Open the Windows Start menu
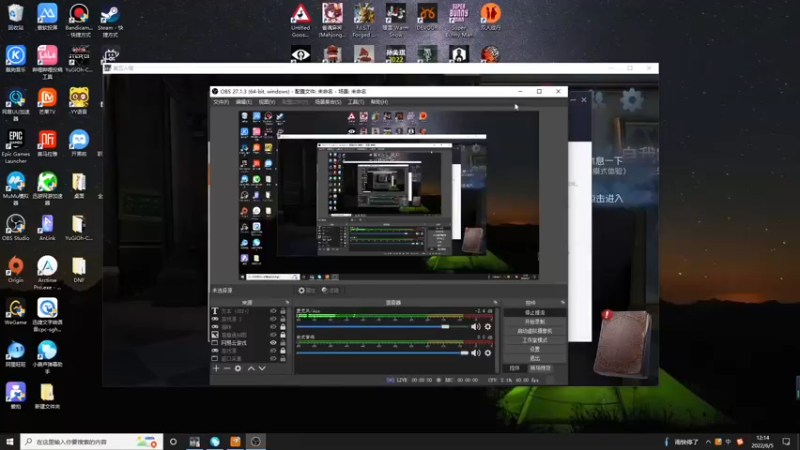This screenshot has height=450, width=800. [10, 442]
